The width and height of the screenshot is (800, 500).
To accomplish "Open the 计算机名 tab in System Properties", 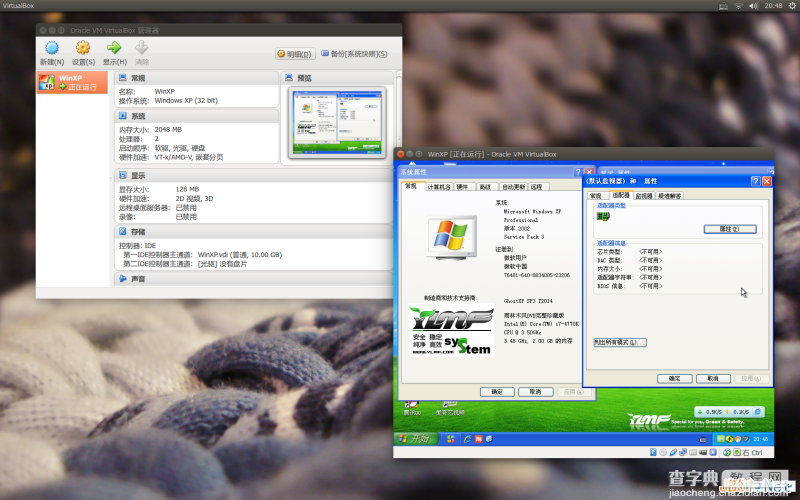I will (x=438, y=187).
